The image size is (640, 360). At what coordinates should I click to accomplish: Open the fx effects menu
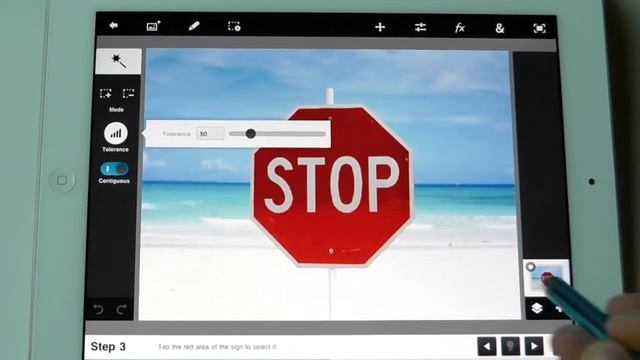click(460, 28)
